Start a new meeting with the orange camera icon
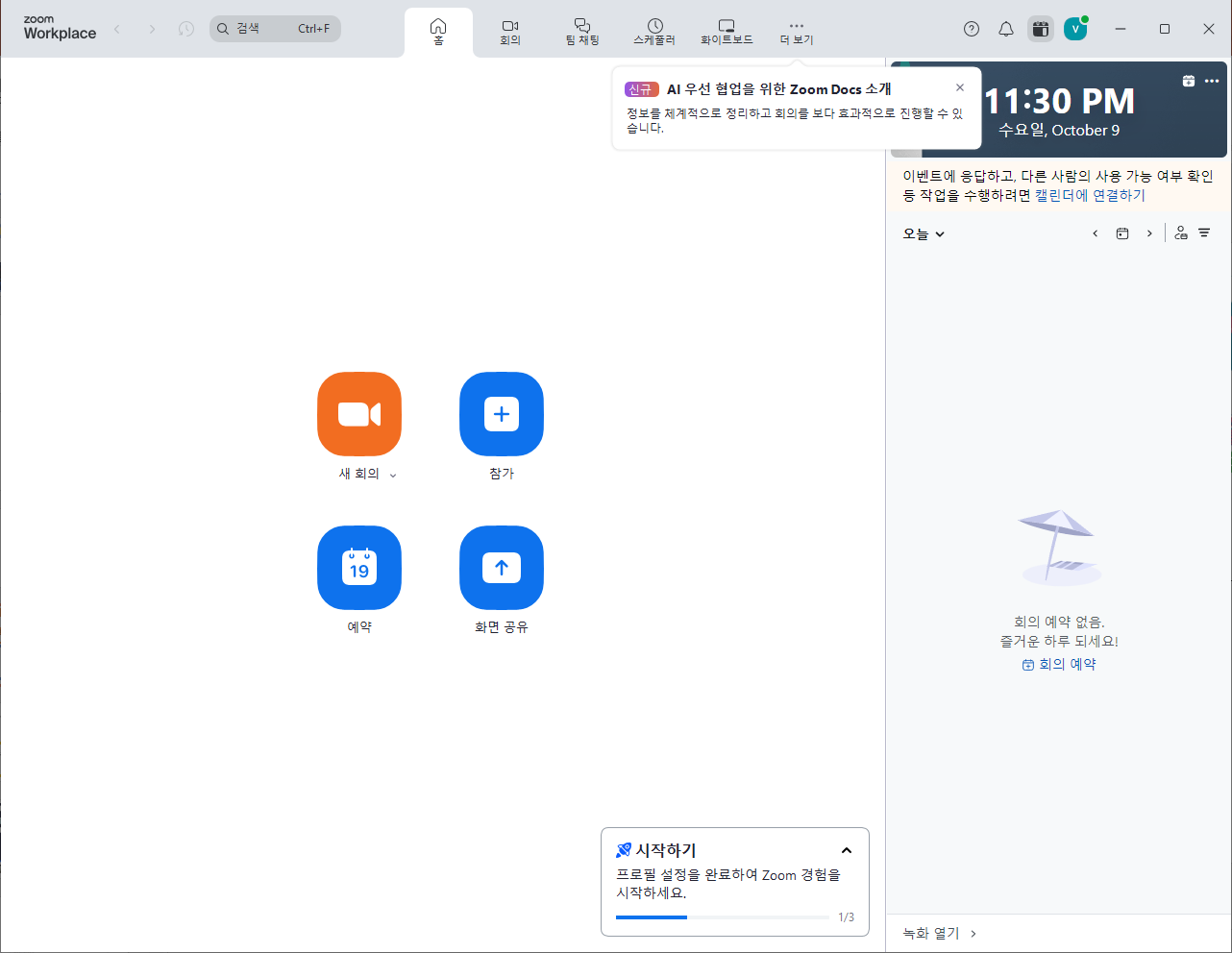Image resolution: width=1232 pixels, height=953 pixels. click(358, 414)
